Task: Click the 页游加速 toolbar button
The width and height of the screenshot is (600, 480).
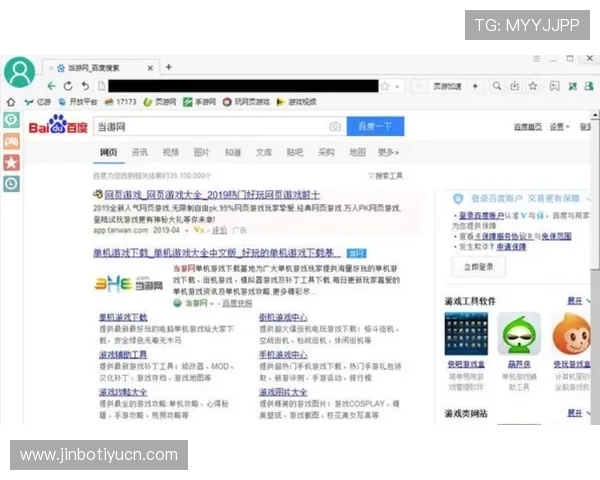Action: pyautogui.click(x=447, y=86)
